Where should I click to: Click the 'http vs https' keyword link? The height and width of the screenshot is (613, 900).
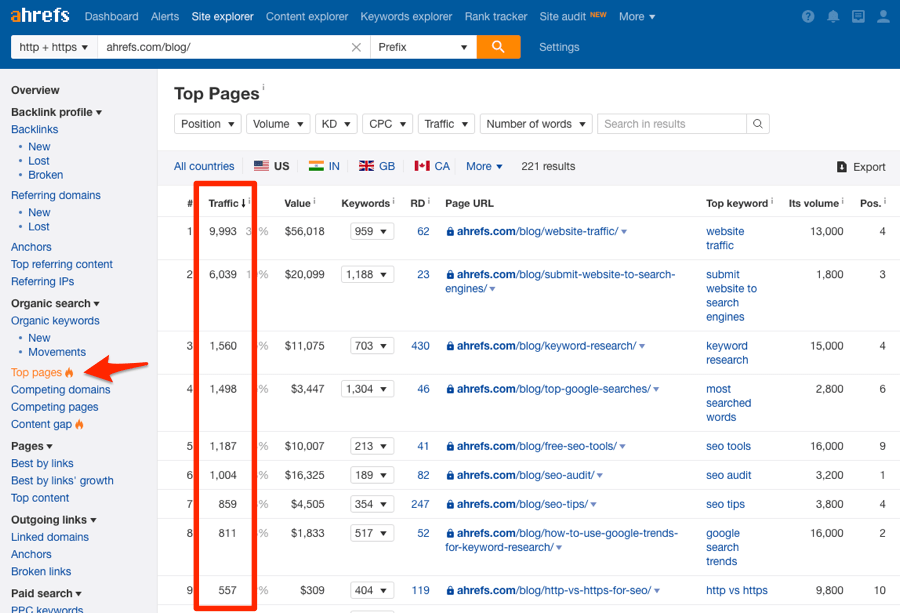pyautogui.click(x=736, y=590)
